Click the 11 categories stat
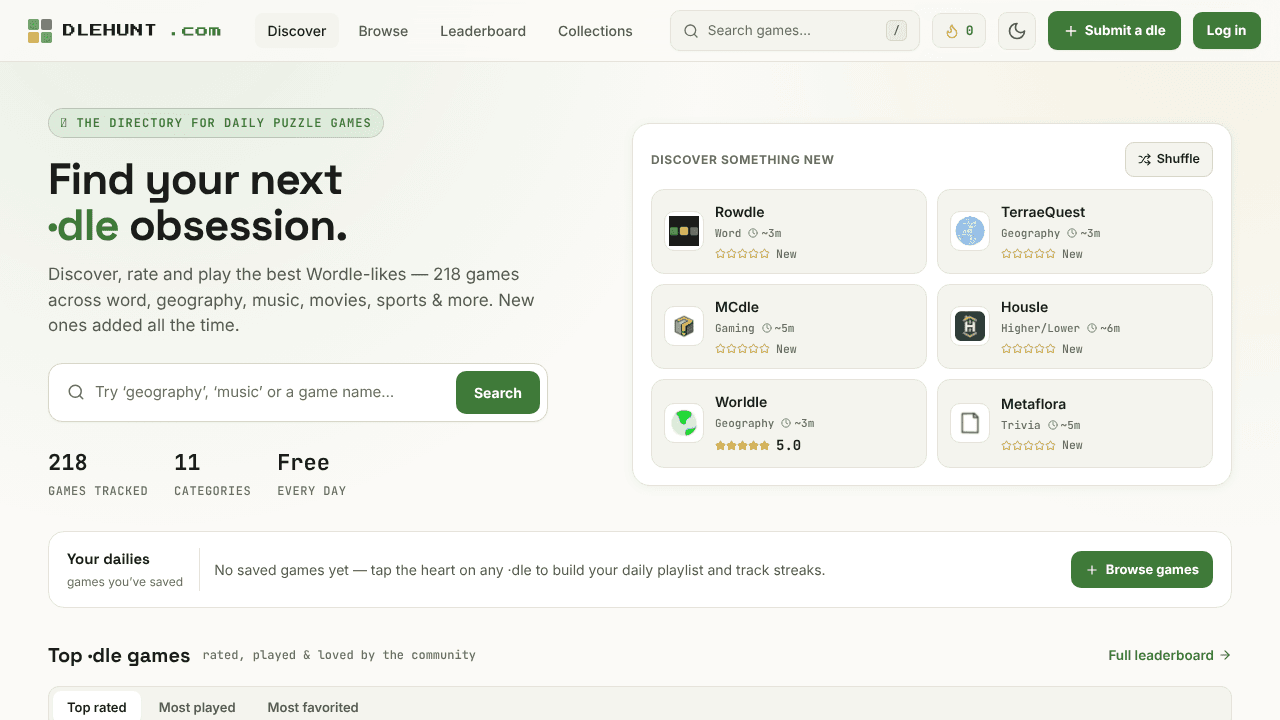Screen dimensions: 1280x720 click(212, 474)
